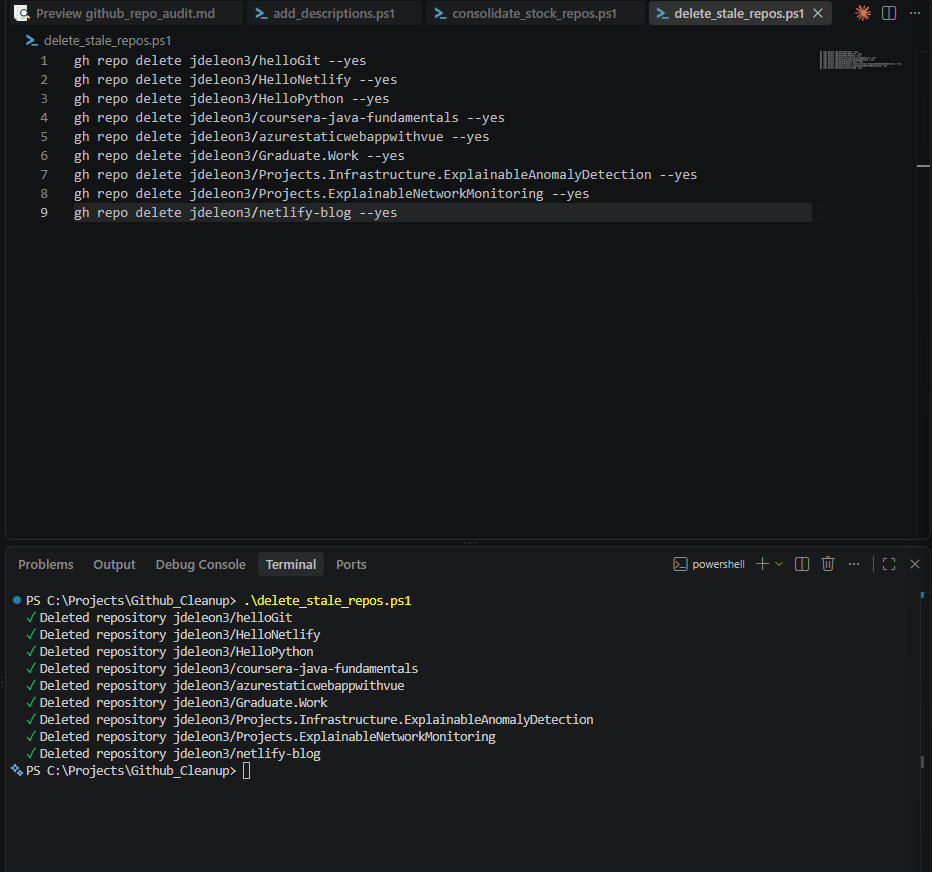This screenshot has height=872, width=932.
Task: Click the helloGit delete command in editor
Action: coord(220,61)
